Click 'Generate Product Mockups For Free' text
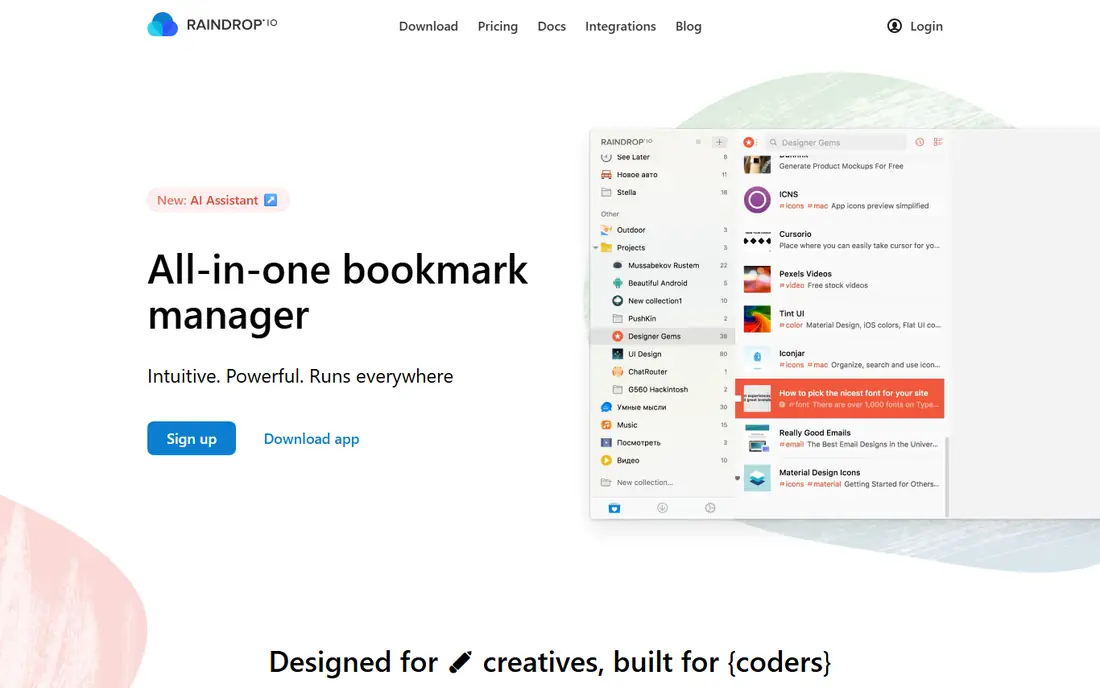 [x=841, y=166]
